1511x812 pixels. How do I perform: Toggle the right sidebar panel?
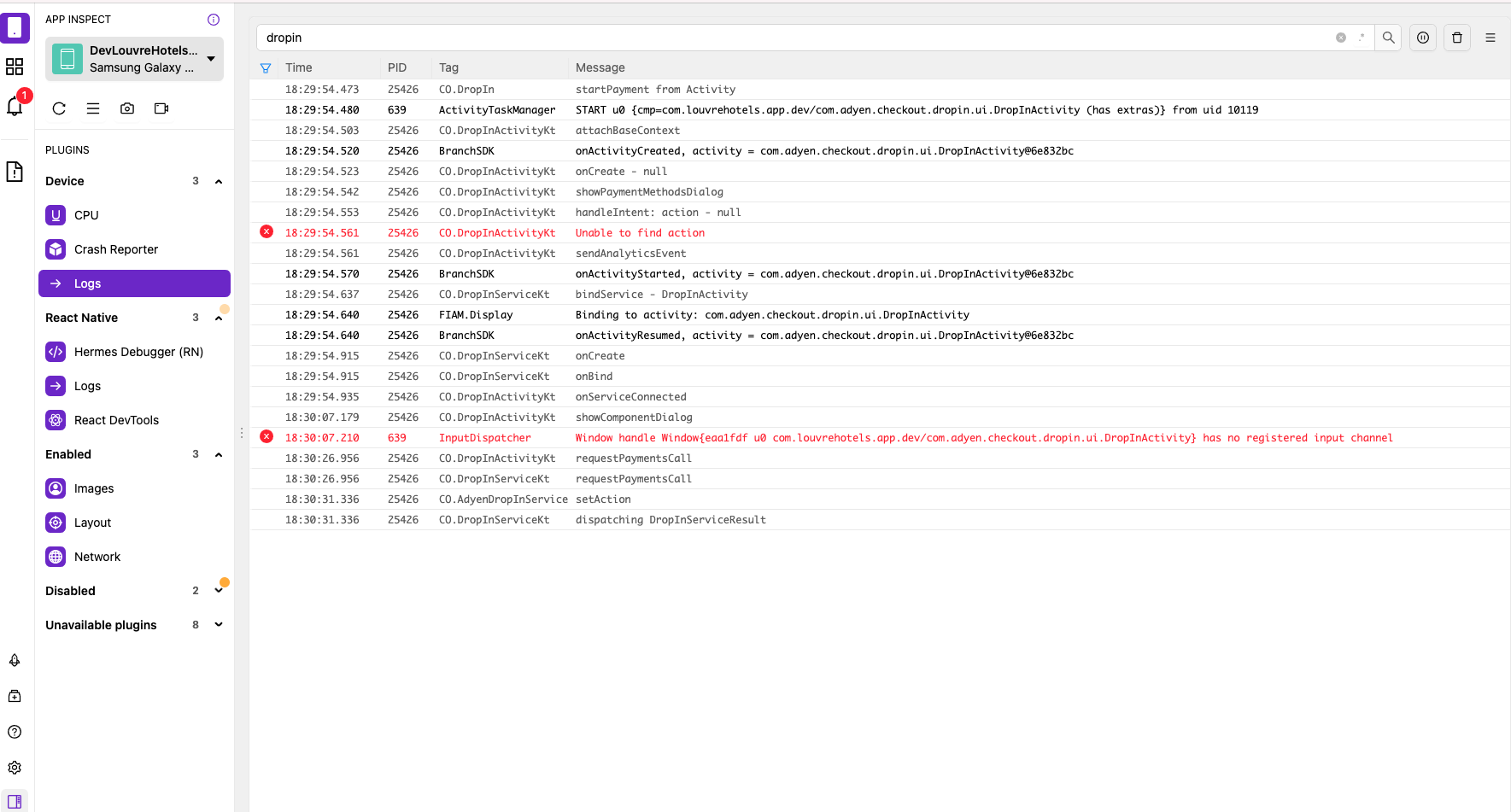[x=15, y=802]
